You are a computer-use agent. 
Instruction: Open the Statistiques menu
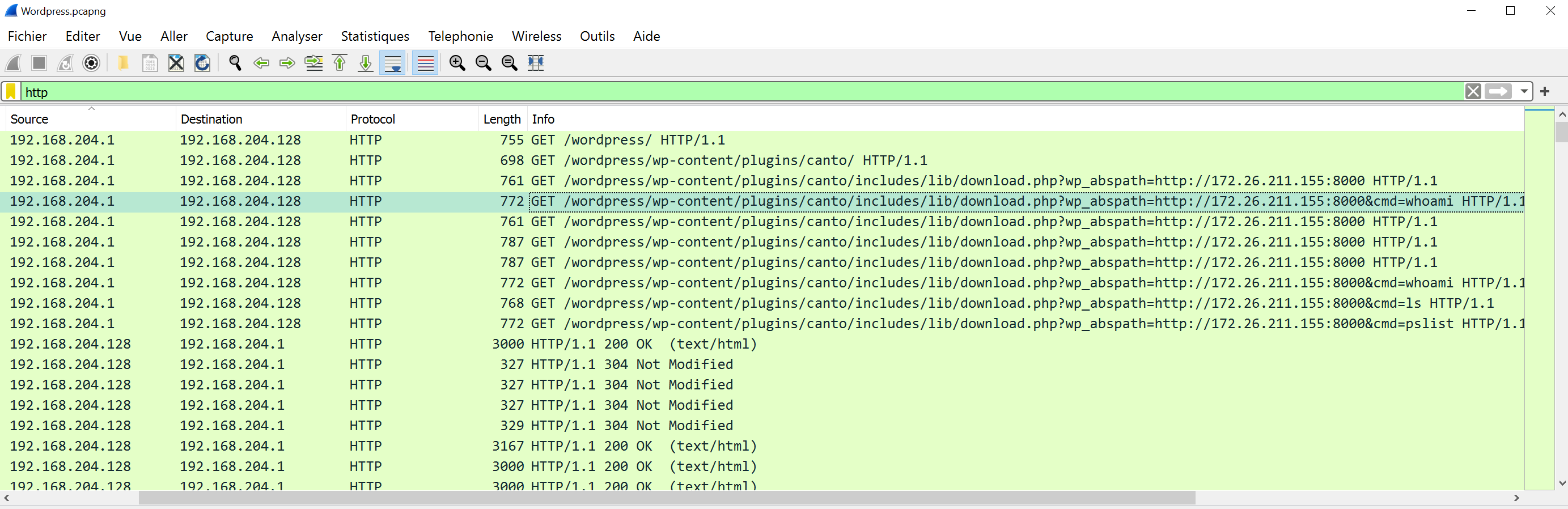tap(375, 36)
